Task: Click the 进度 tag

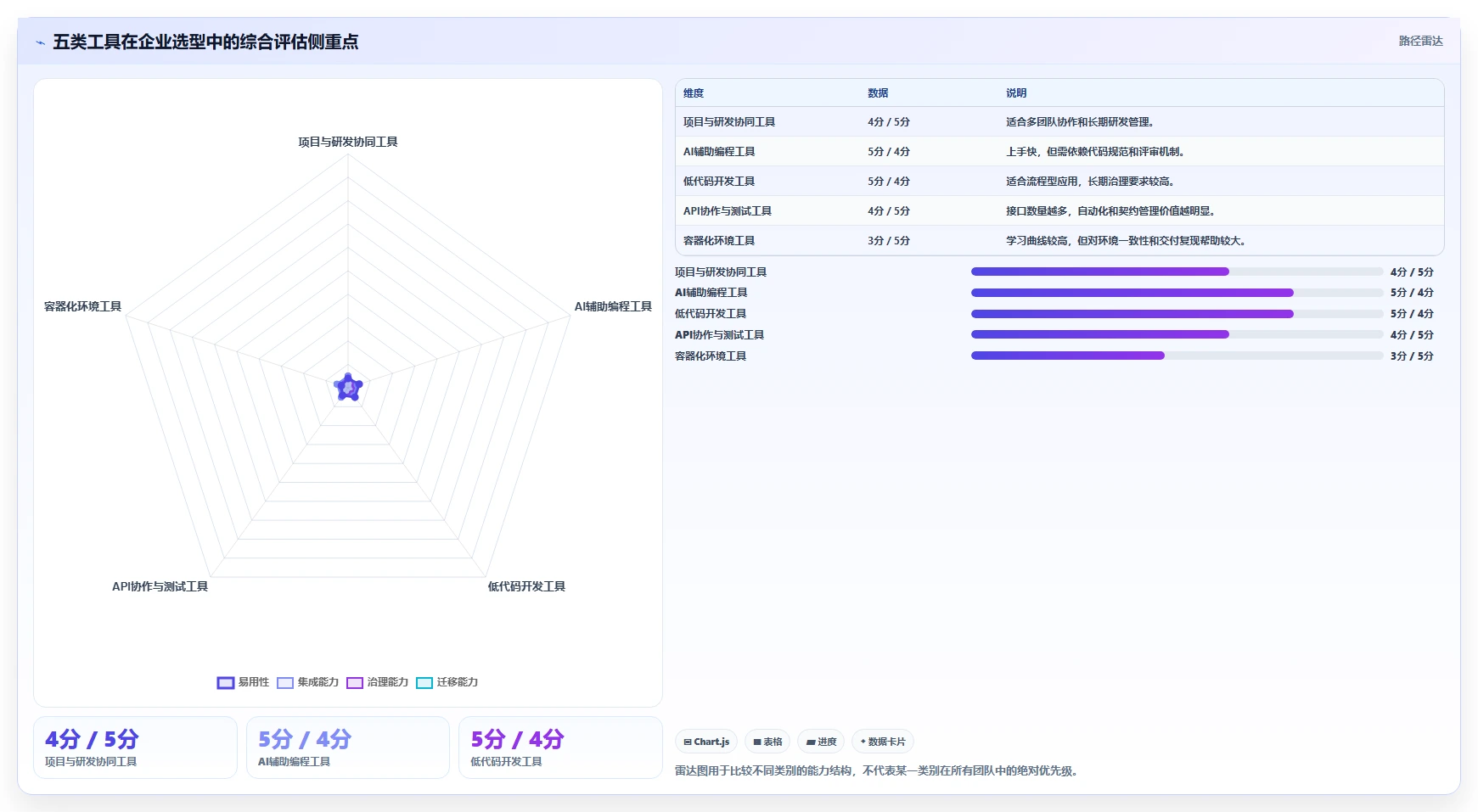Action: pyautogui.click(x=821, y=742)
